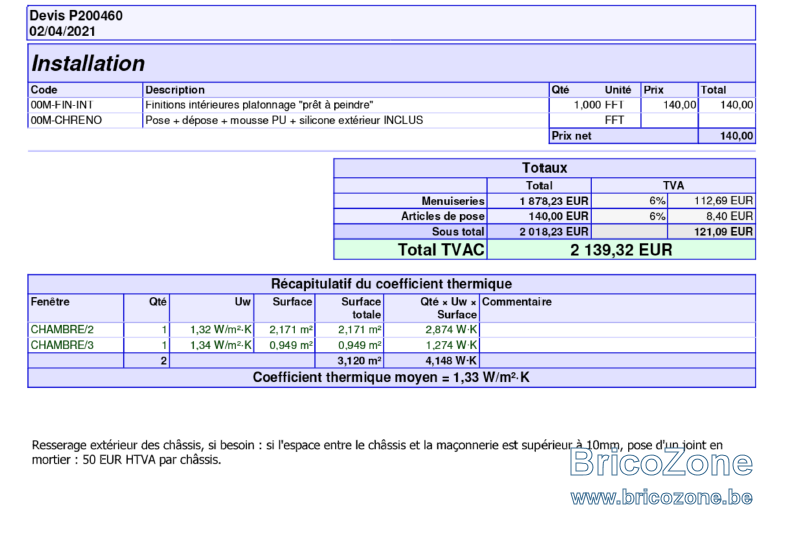
Task: Click the Finitions intérieures plafonnage description
Action: coord(259,105)
